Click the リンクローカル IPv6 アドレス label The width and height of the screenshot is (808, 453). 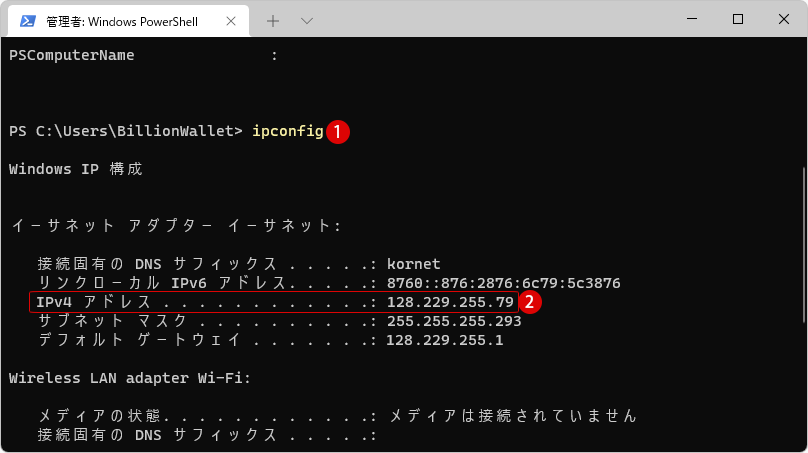(x=162, y=283)
